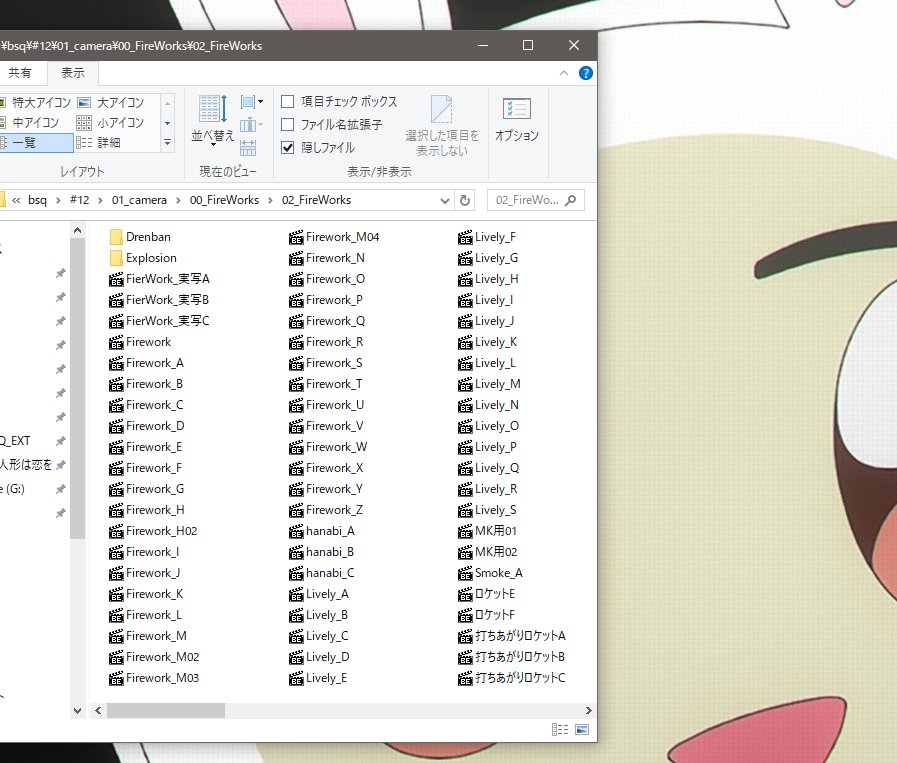The width and height of the screenshot is (897, 763).
Task: Refresh the current folder view
Action: coord(465,200)
